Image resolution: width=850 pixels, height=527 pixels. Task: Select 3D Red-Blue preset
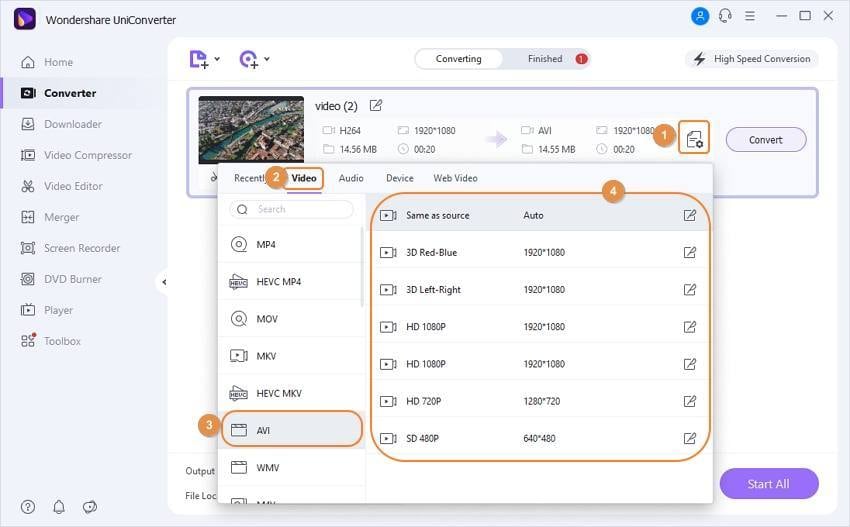pyautogui.click(x=540, y=253)
